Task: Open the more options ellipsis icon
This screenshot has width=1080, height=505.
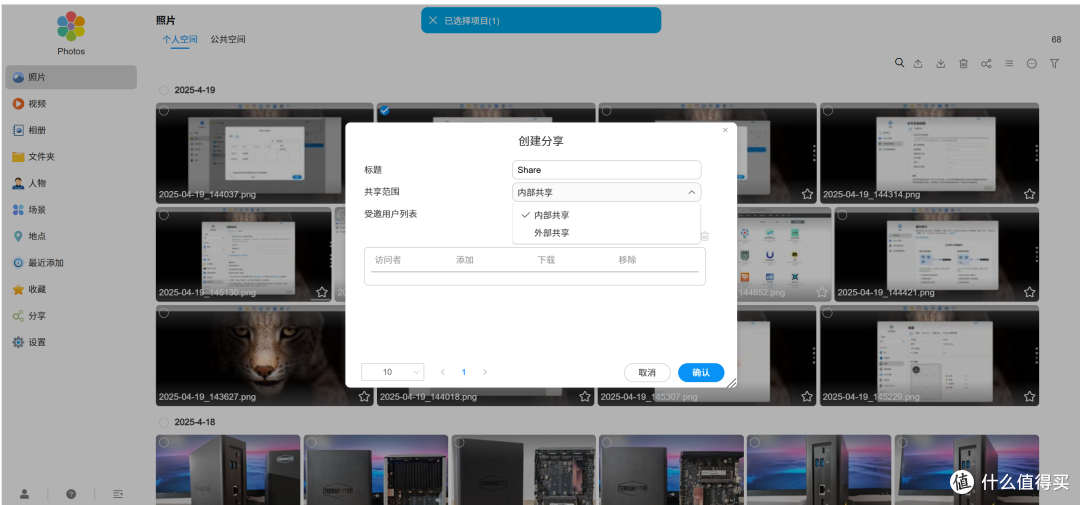Action: tap(1031, 63)
